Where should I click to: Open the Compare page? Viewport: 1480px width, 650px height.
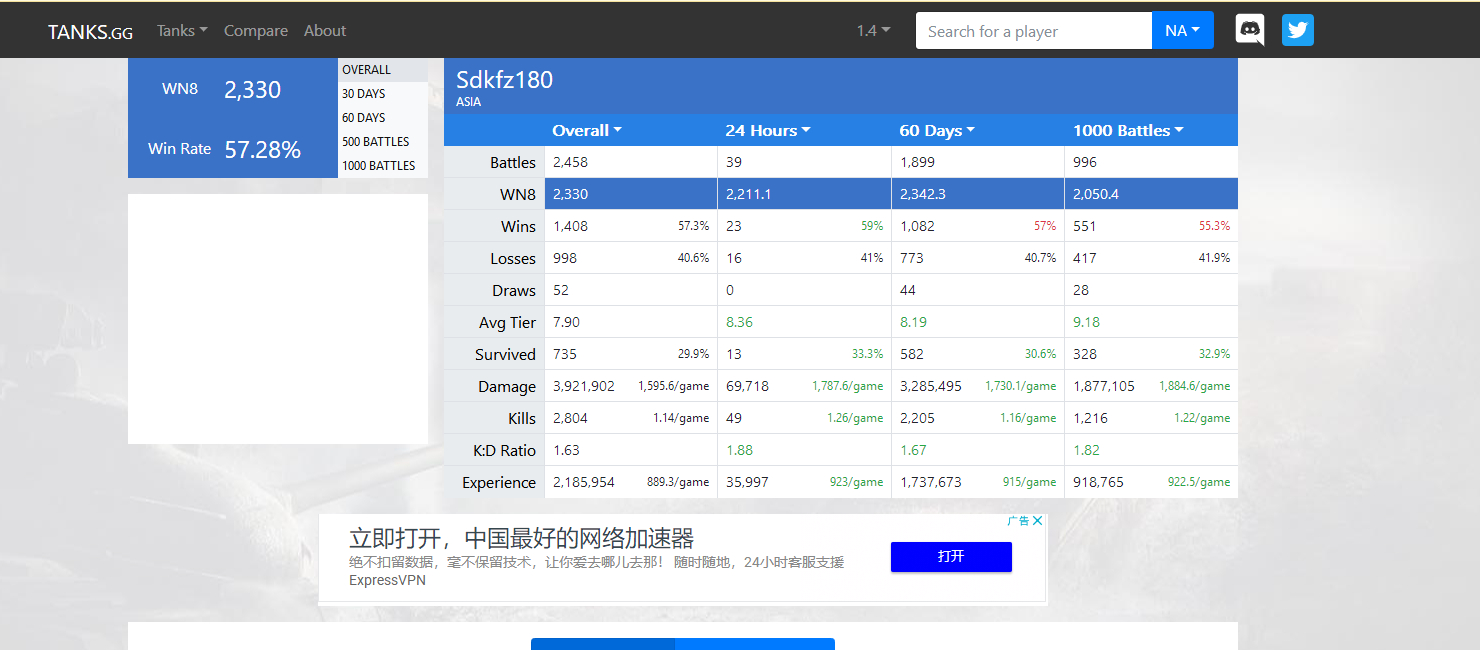tap(256, 31)
